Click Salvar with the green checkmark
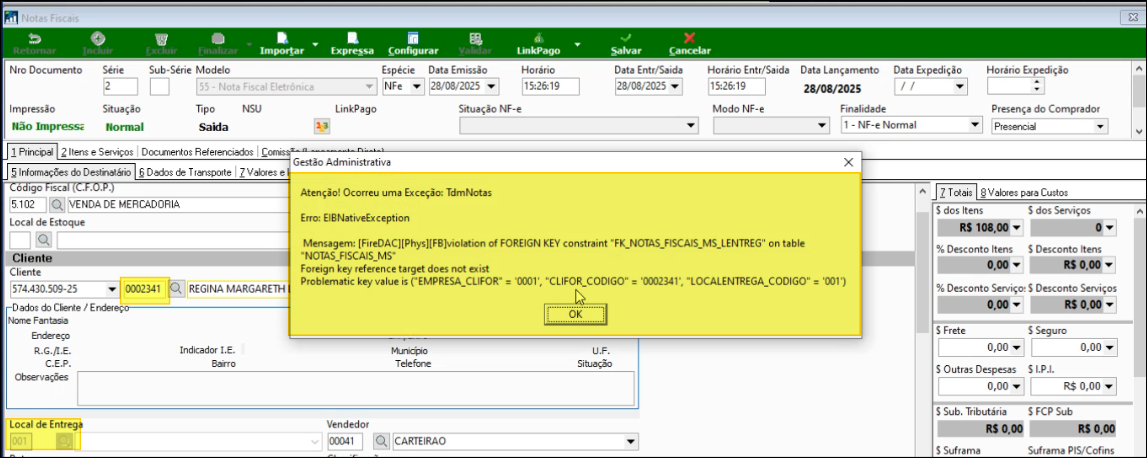The height and width of the screenshot is (458, 1147). pos(626,44)
